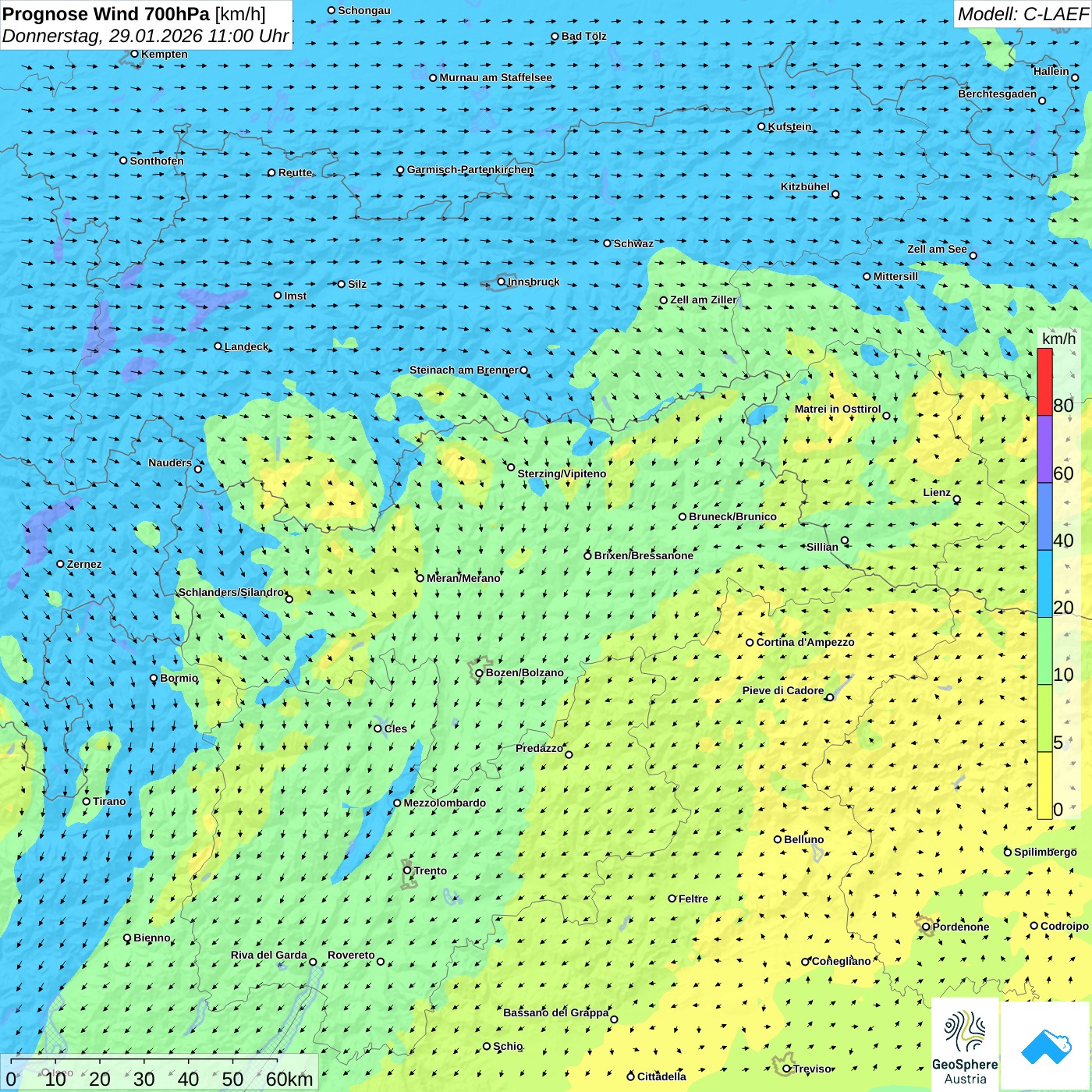Click the Kempten city marker
This screenshot has height=1092, width=1092.
[135, 54]
